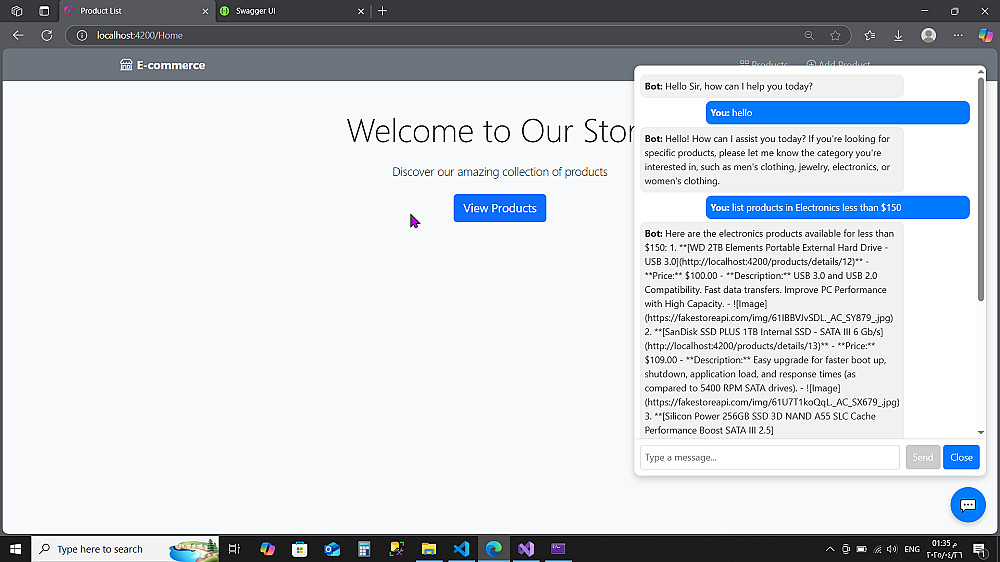Click the address bar URL localhost:4200/Home

(140, 35)
